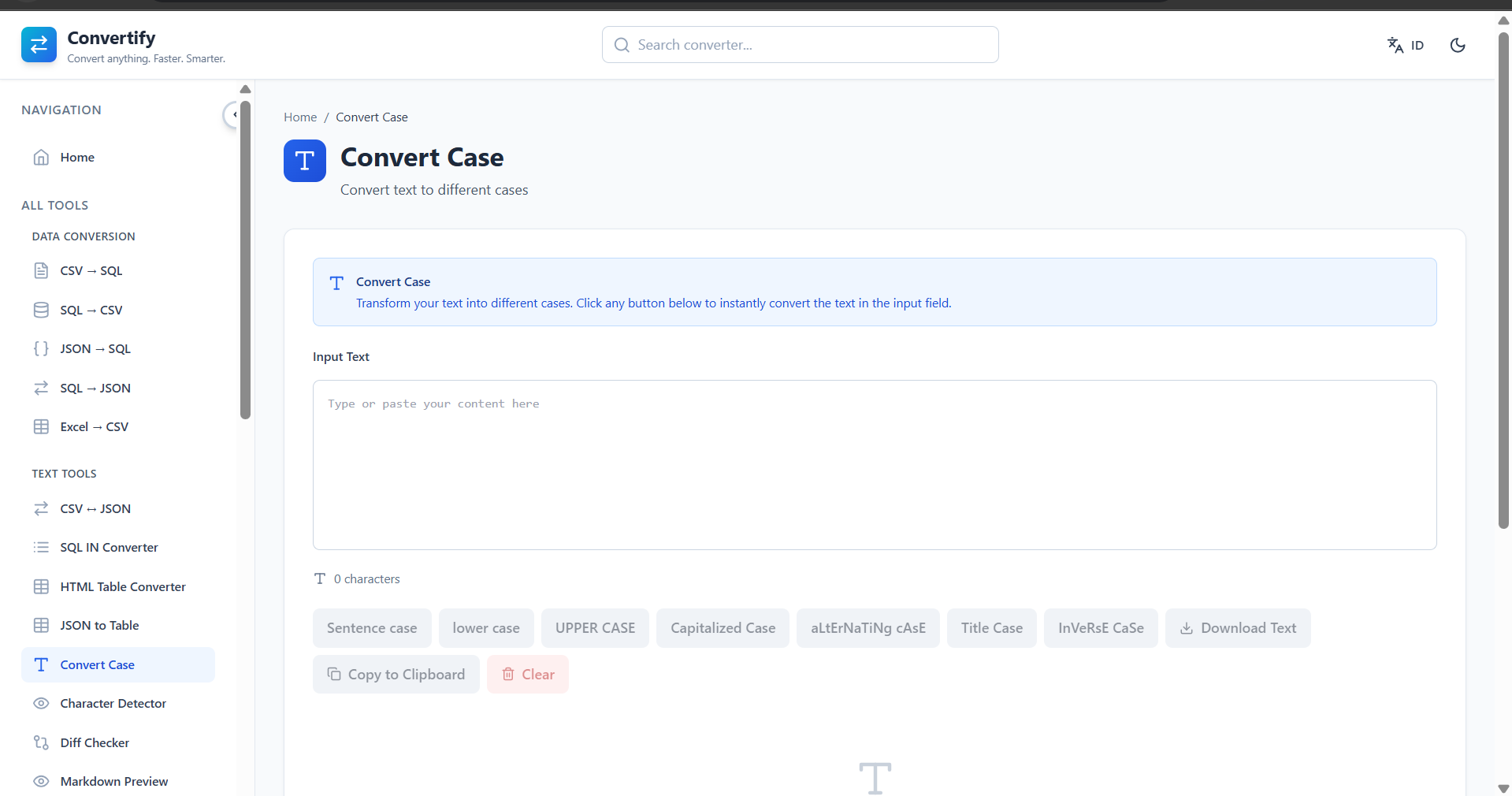Toggle dark mode moon icon

pos(1458,45)
